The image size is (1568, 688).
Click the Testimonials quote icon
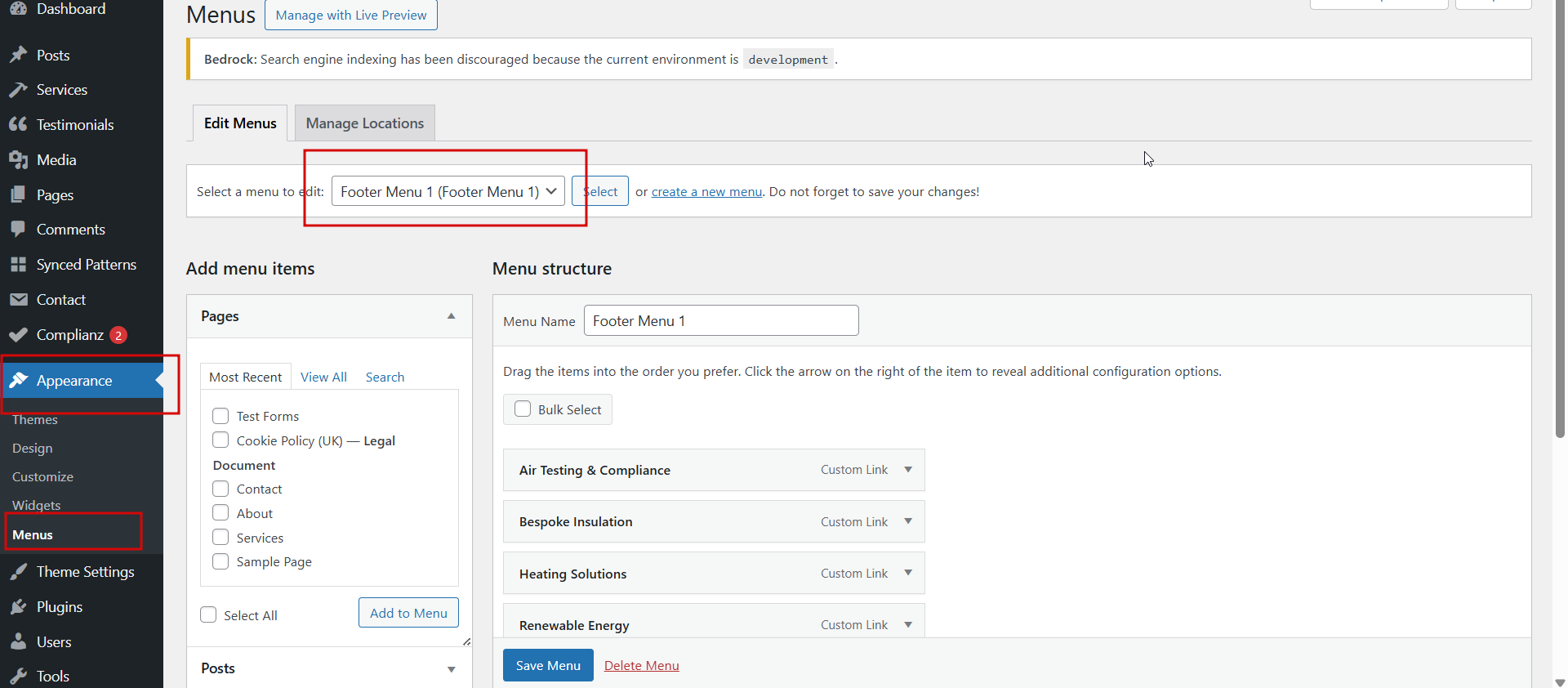click(x=18, y=125)
